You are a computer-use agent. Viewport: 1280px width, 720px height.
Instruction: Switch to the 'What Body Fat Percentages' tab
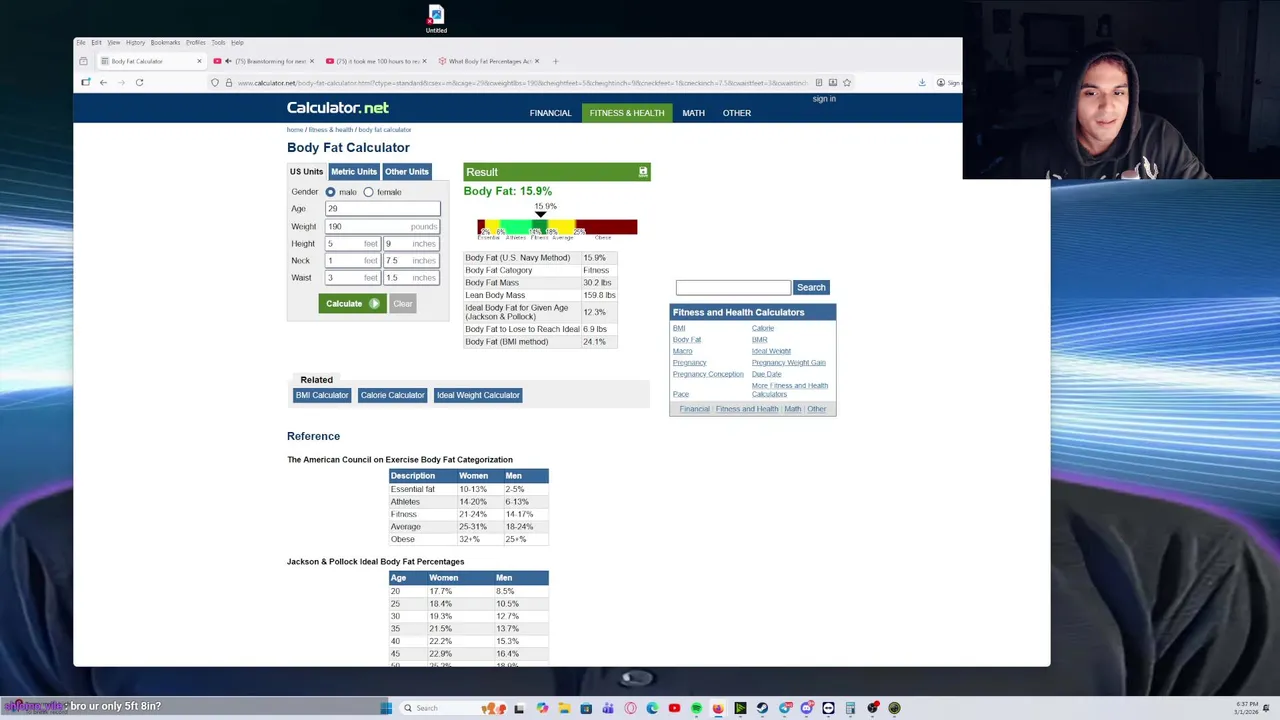point(490,61)
